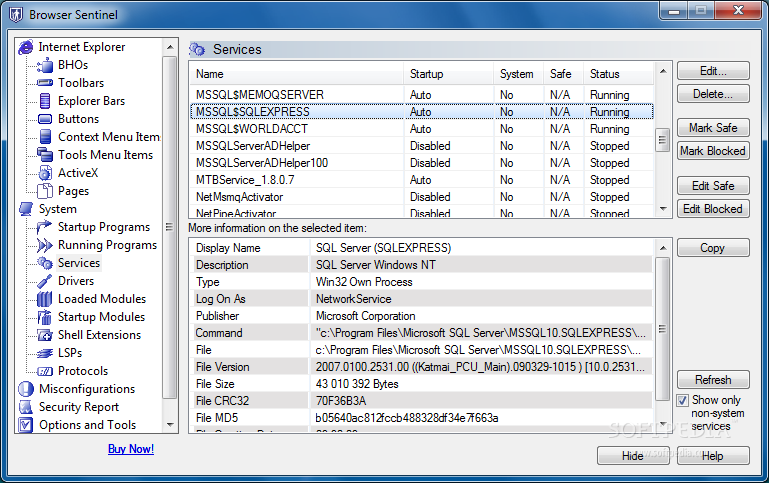Open Security Report section

click(x=78, y=407)
